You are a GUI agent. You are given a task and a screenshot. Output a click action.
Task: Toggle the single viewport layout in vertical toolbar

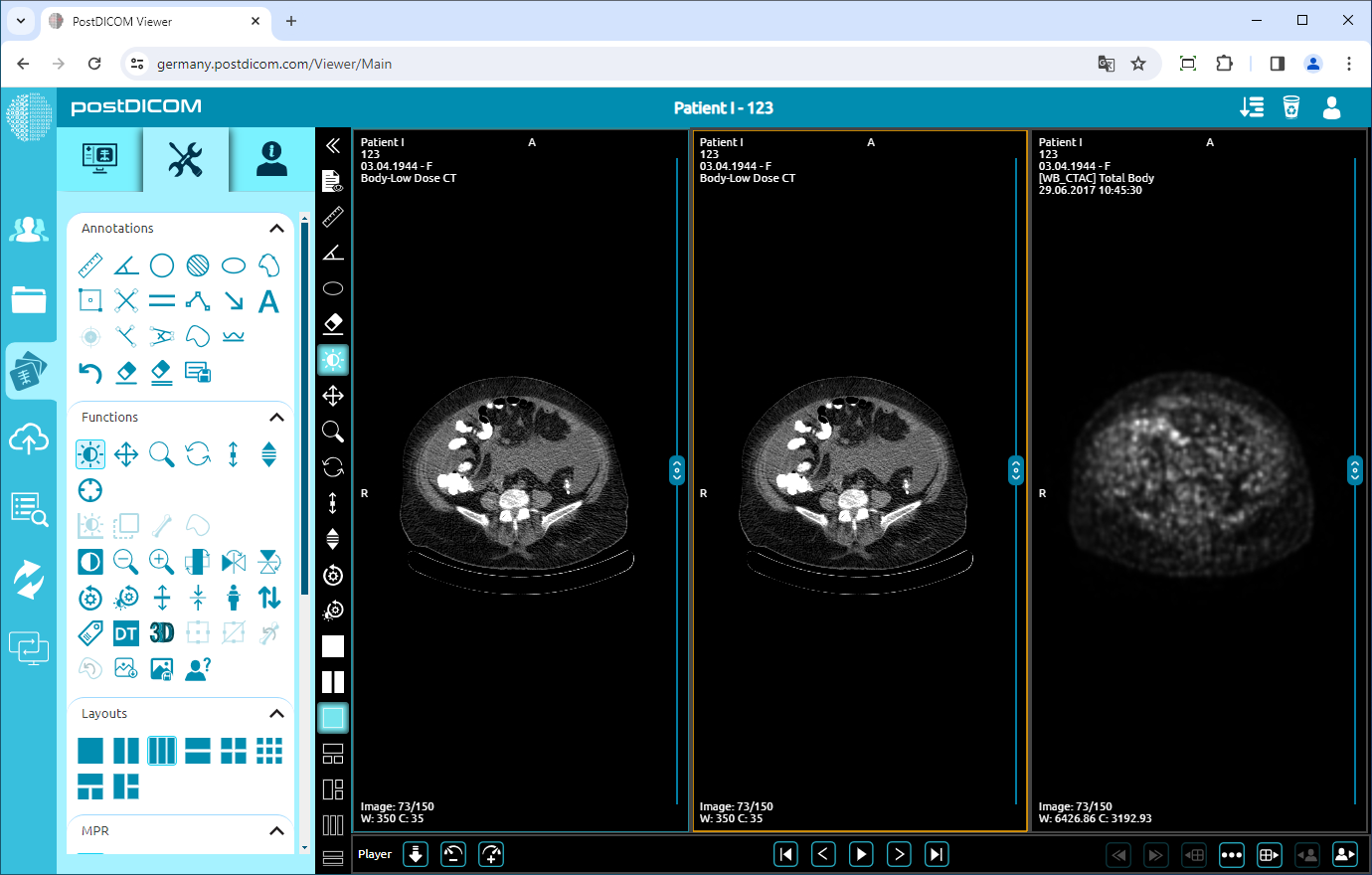333,646
